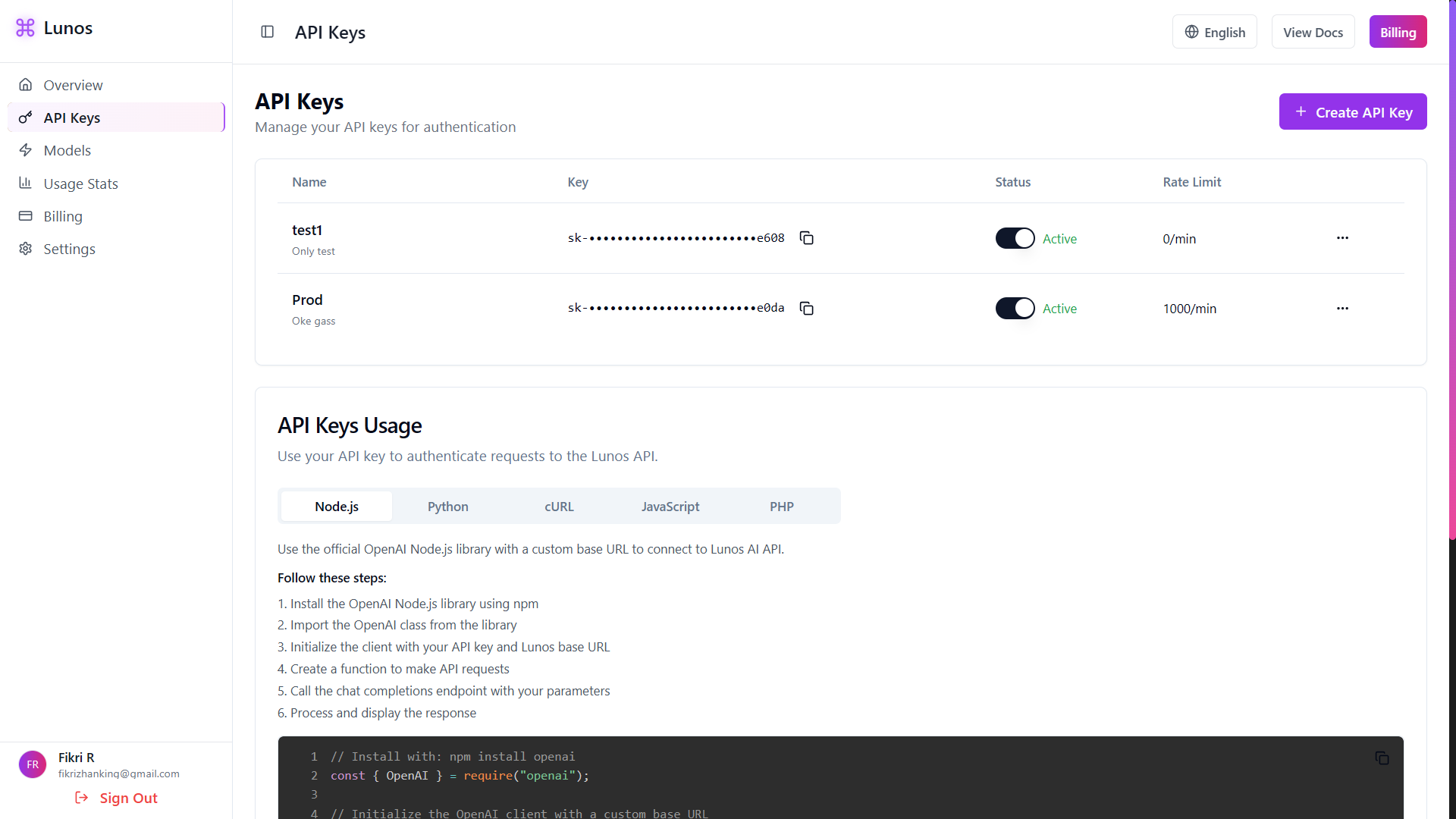1456x819 pixels.
Task: Copy the Prod API key
Action: pos(806,308)
